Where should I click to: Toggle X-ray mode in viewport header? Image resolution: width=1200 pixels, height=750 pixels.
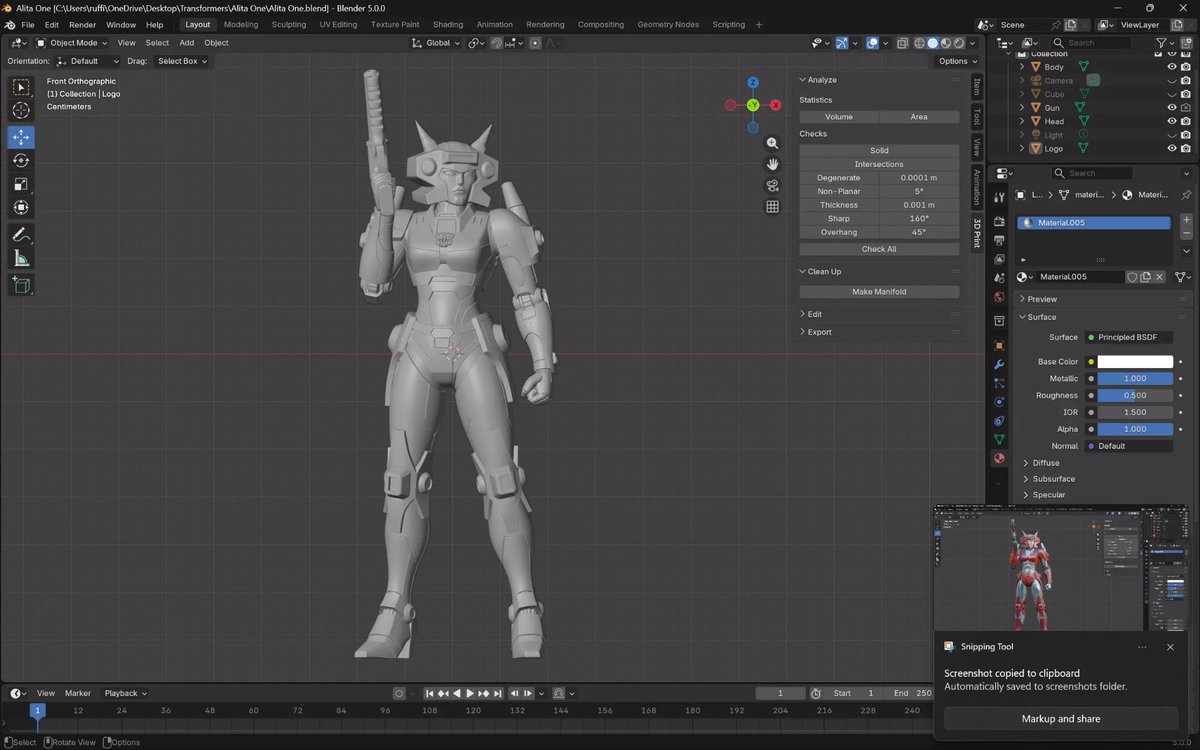coord(903,43)
